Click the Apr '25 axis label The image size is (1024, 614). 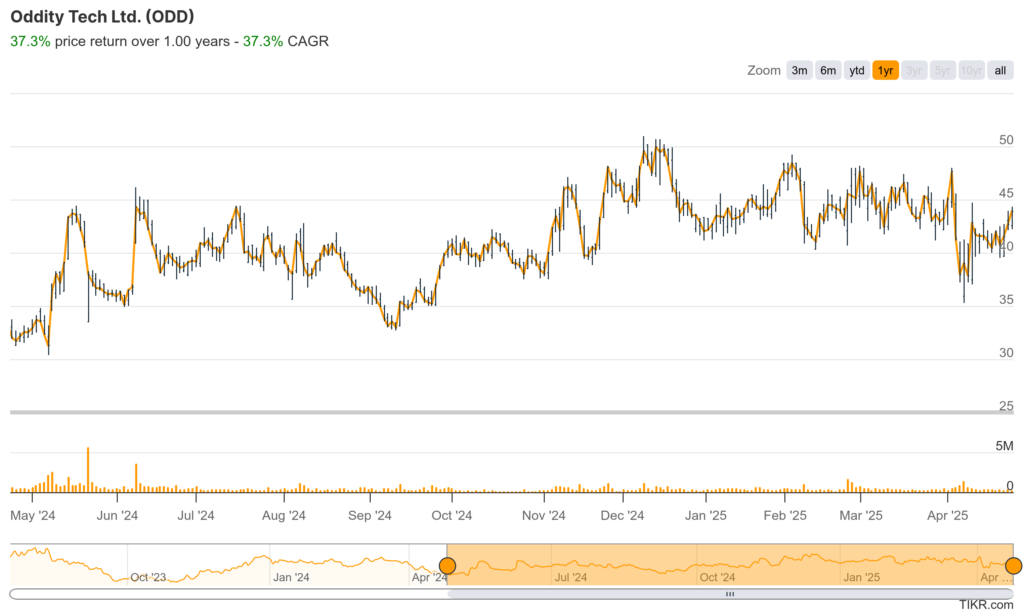(948, 515)
